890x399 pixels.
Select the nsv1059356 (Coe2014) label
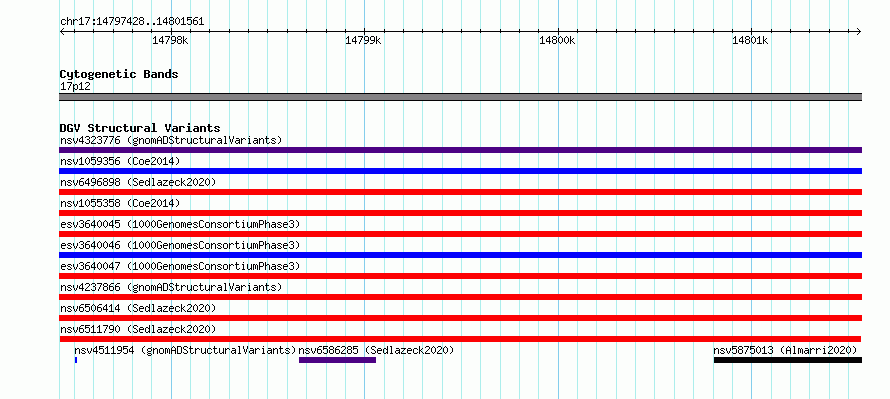(120, 161)
